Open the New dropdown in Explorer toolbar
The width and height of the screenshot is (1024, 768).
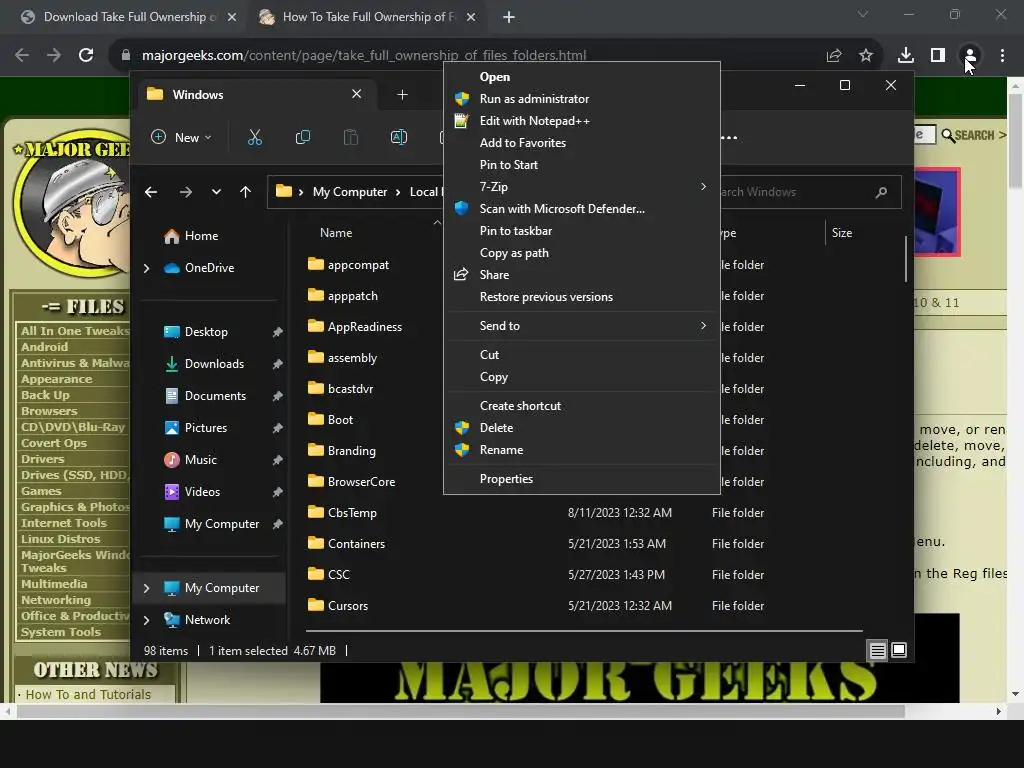[182, 137]
